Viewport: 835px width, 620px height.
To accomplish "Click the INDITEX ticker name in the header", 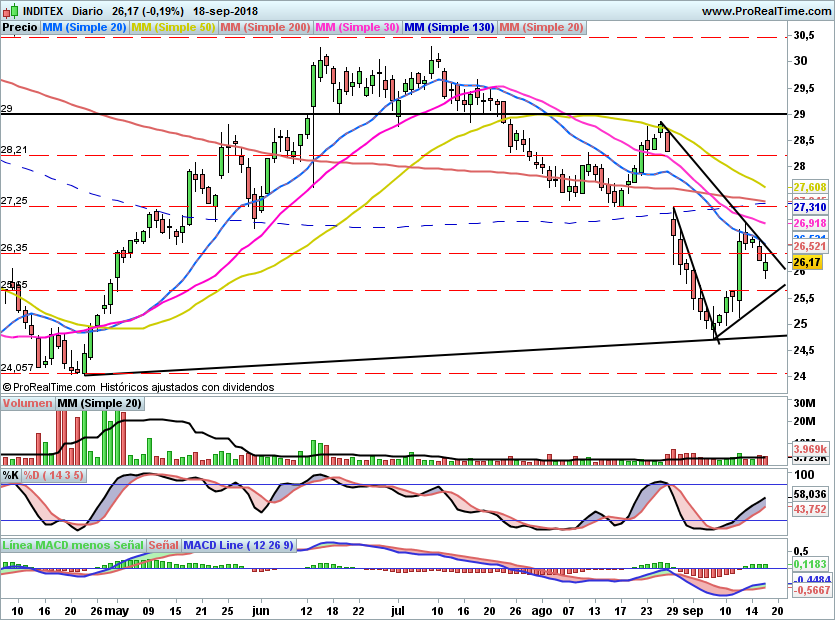I will [43, 11].
